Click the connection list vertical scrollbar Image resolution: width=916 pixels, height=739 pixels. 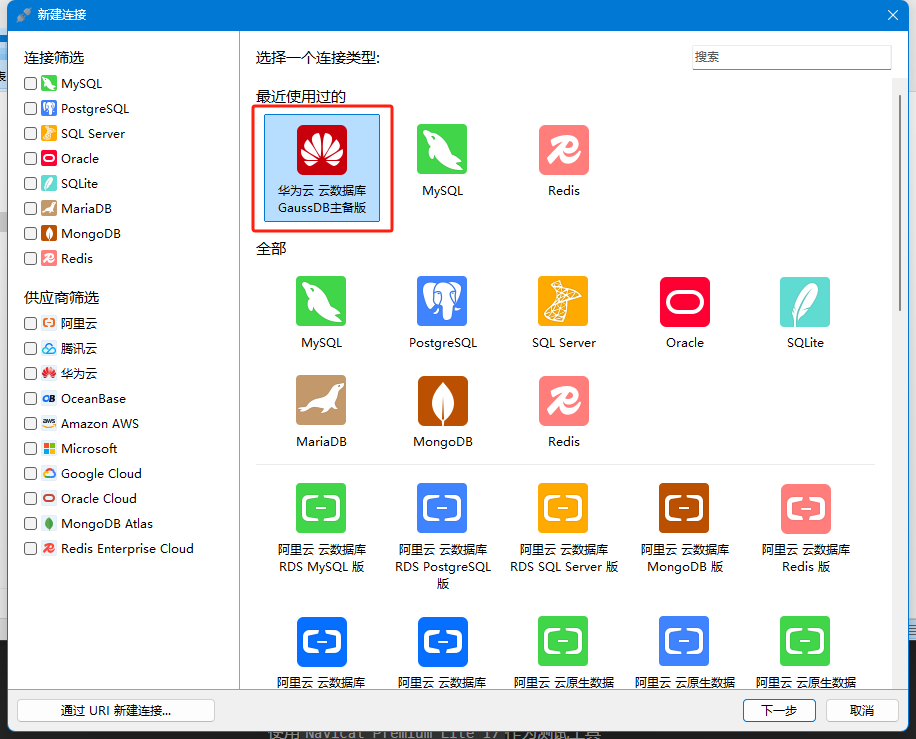coord(900,202)
